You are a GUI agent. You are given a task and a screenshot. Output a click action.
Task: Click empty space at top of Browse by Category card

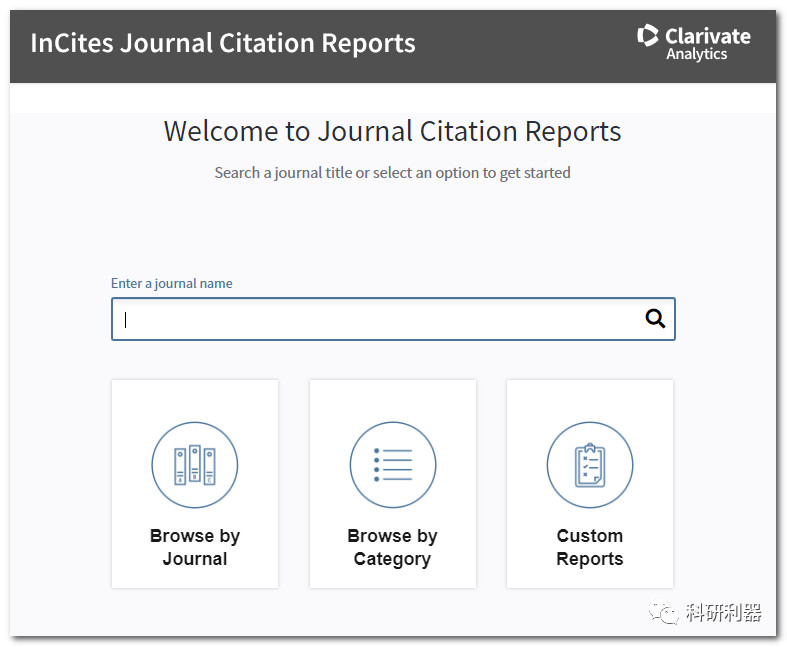click(392, 398)
